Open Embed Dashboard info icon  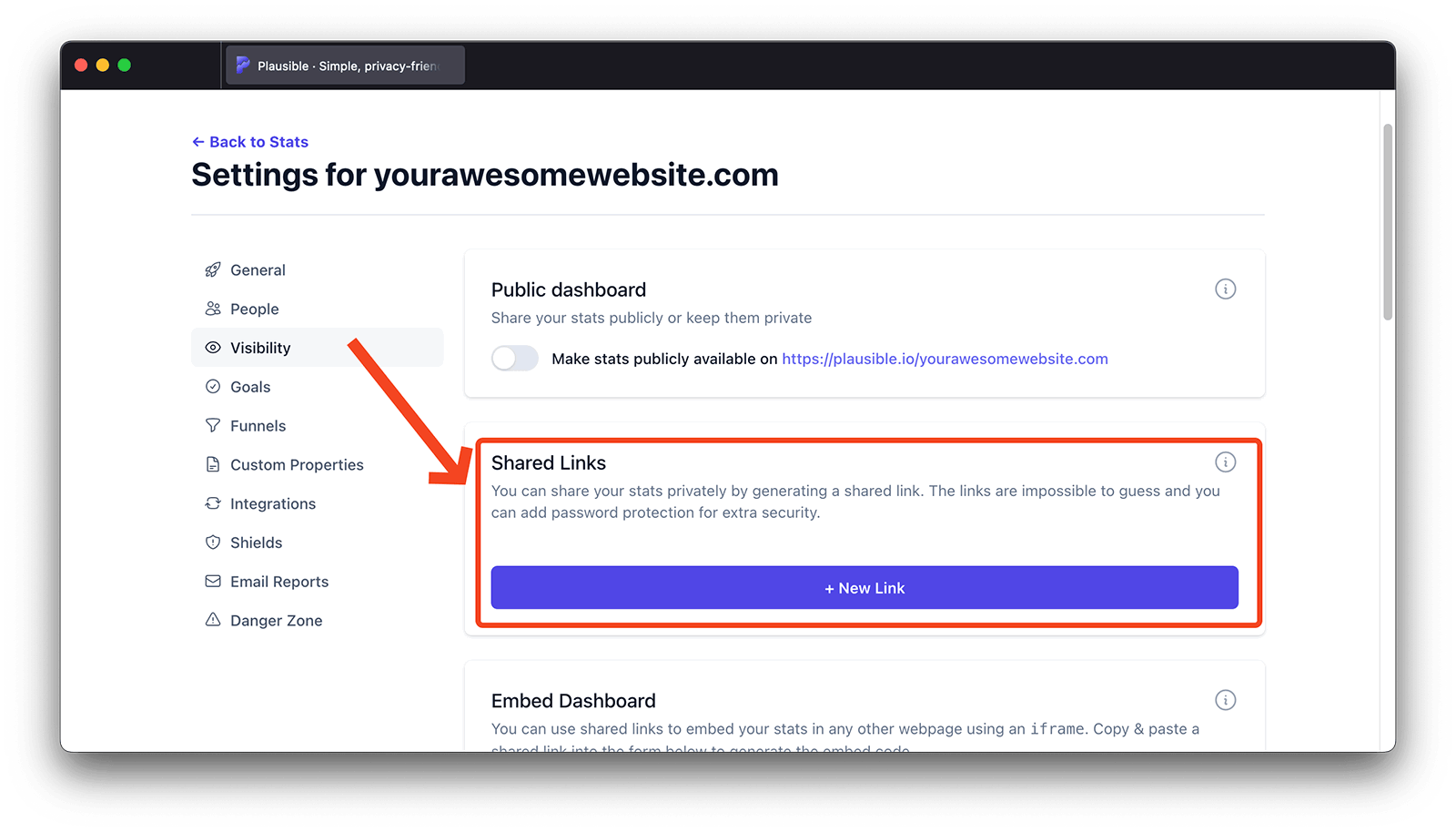coord(1226,700)
